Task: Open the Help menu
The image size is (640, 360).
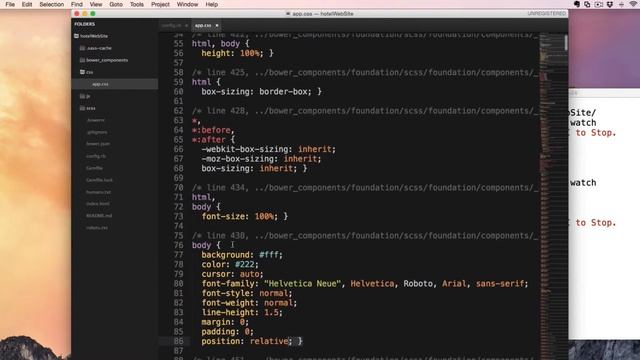Action: [211, 4]
